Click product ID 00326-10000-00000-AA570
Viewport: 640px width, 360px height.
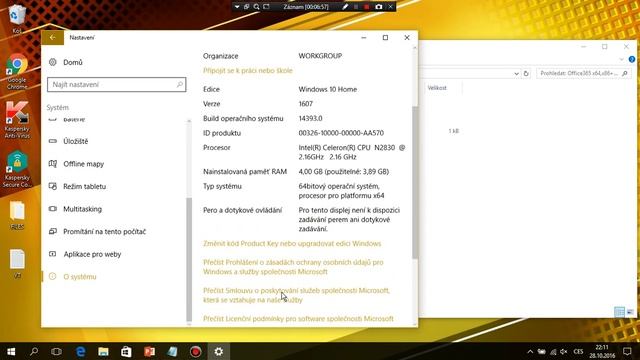click(341, 133)
